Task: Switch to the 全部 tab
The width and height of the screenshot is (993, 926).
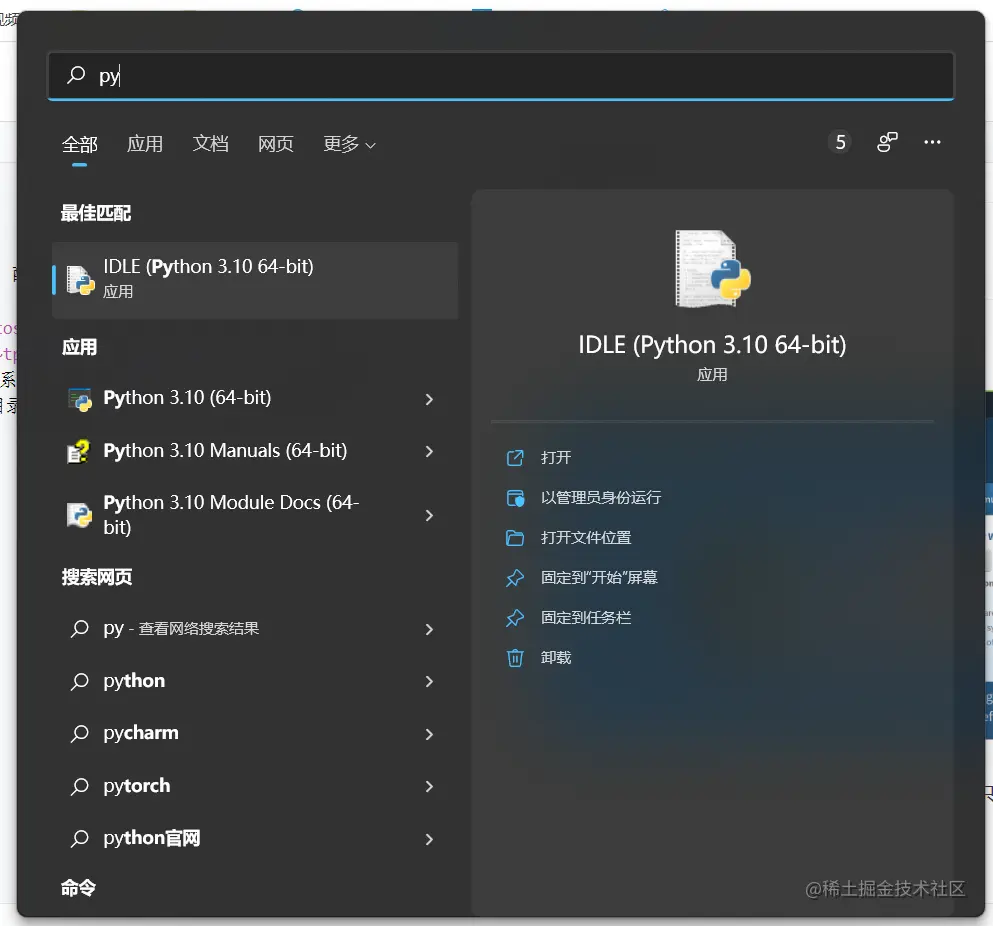Action: point(80,144)
